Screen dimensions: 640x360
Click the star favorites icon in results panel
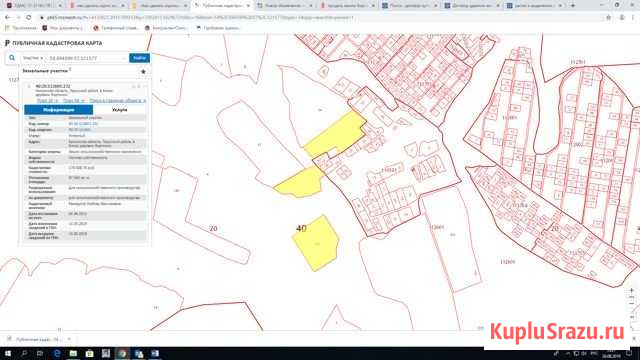click(143, 71)
